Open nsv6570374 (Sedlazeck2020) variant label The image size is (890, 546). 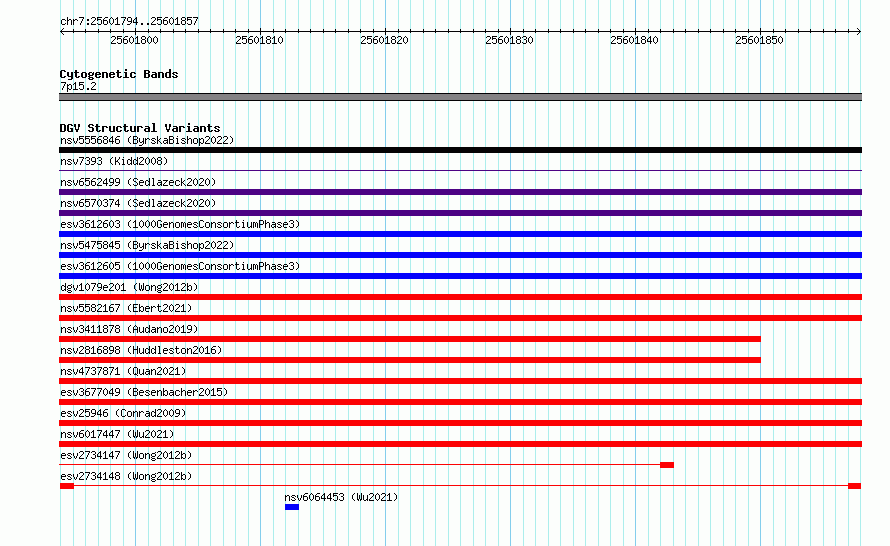(x=138, y=203)
